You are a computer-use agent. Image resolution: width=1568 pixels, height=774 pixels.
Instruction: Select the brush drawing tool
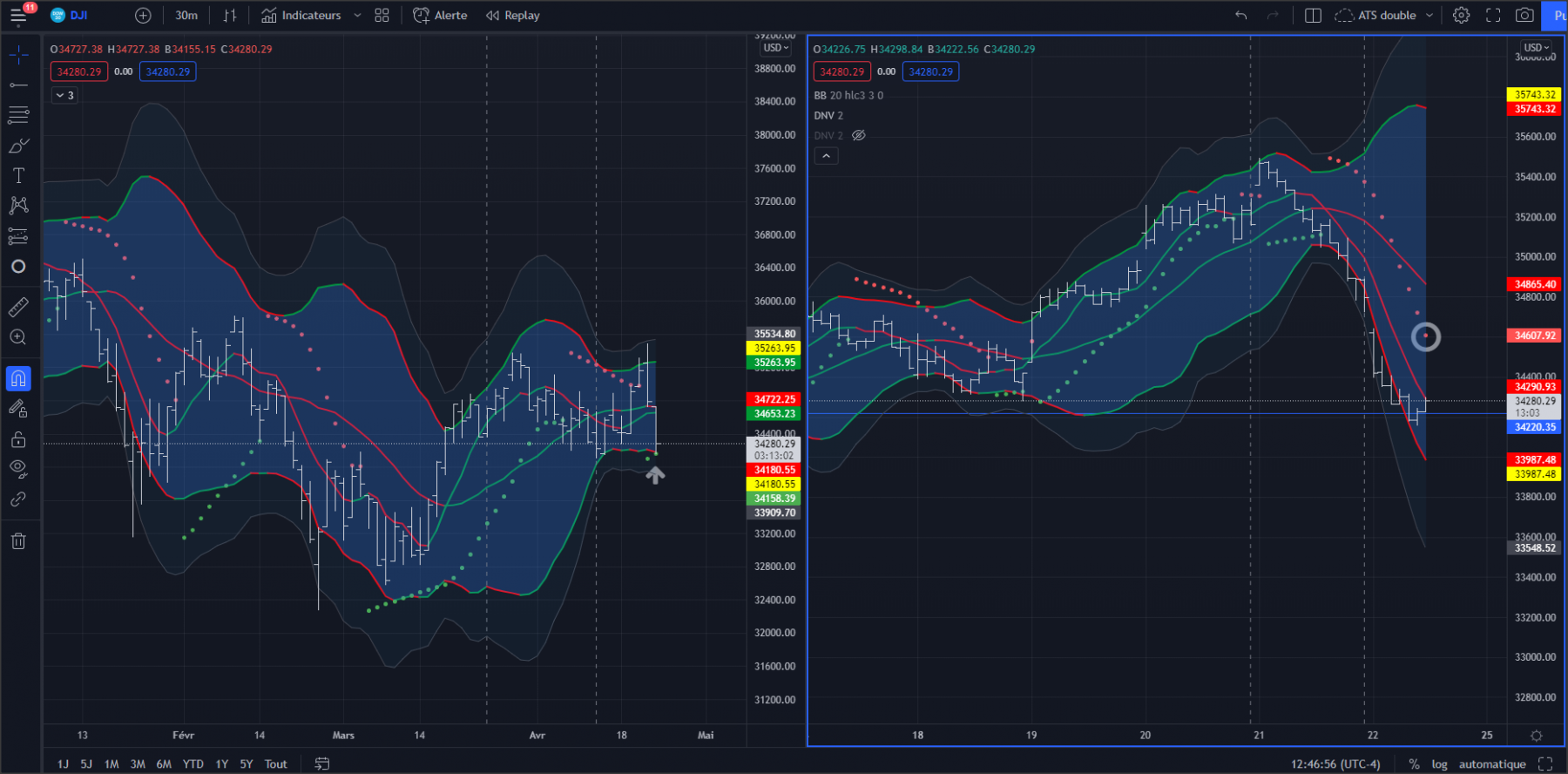tap(18, 146)
